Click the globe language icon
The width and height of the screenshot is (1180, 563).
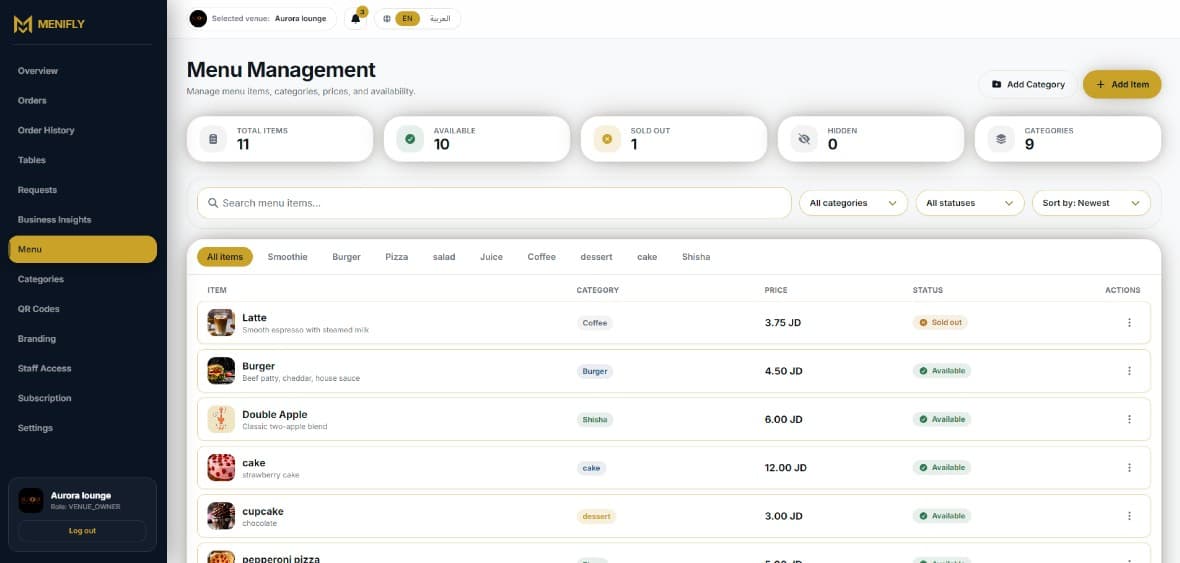387,19
